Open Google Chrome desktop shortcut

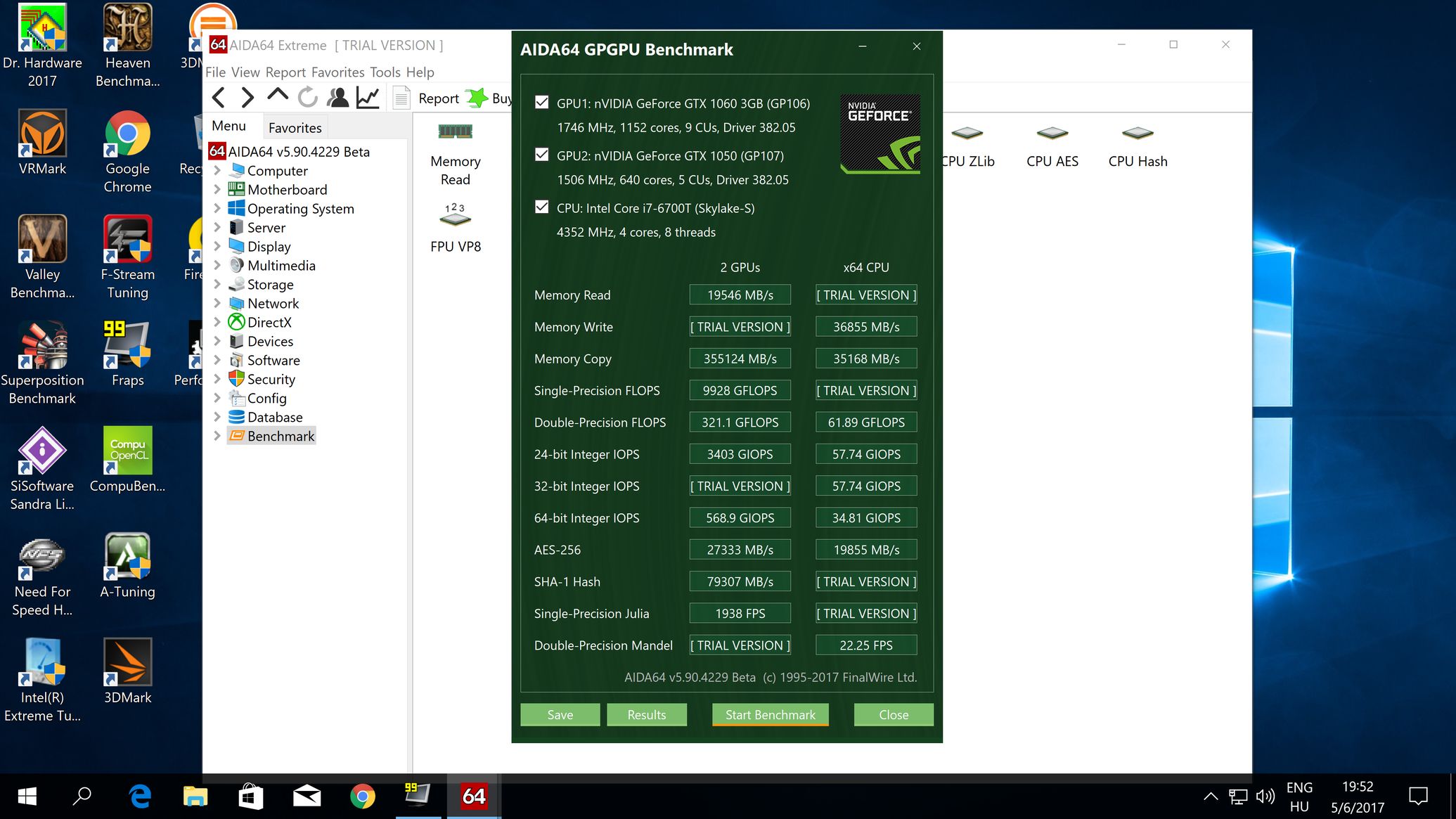[x=127, y=151]
